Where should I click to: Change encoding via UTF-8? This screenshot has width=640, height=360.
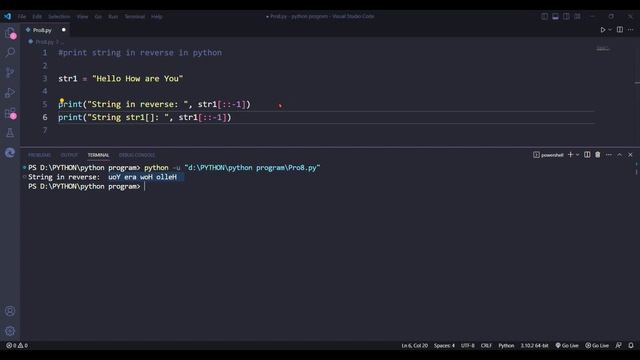[x=468, y=345]
